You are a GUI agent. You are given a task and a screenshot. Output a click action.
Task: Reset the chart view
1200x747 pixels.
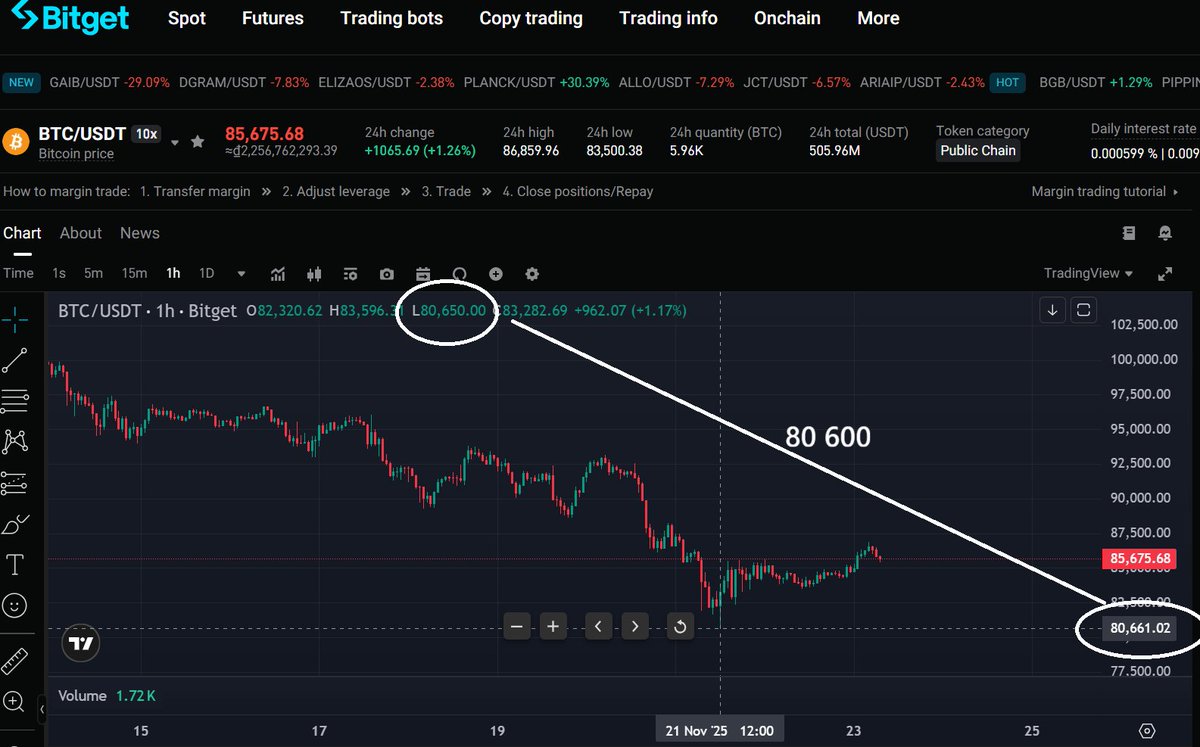(680, 627)
